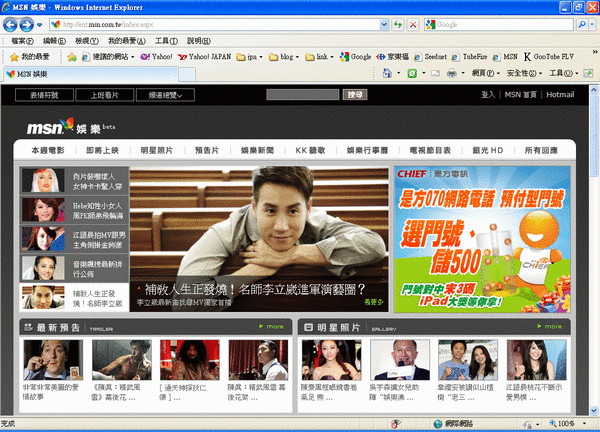
Task: Open the 本週電影 nav tab
Action: pos(48,150)
